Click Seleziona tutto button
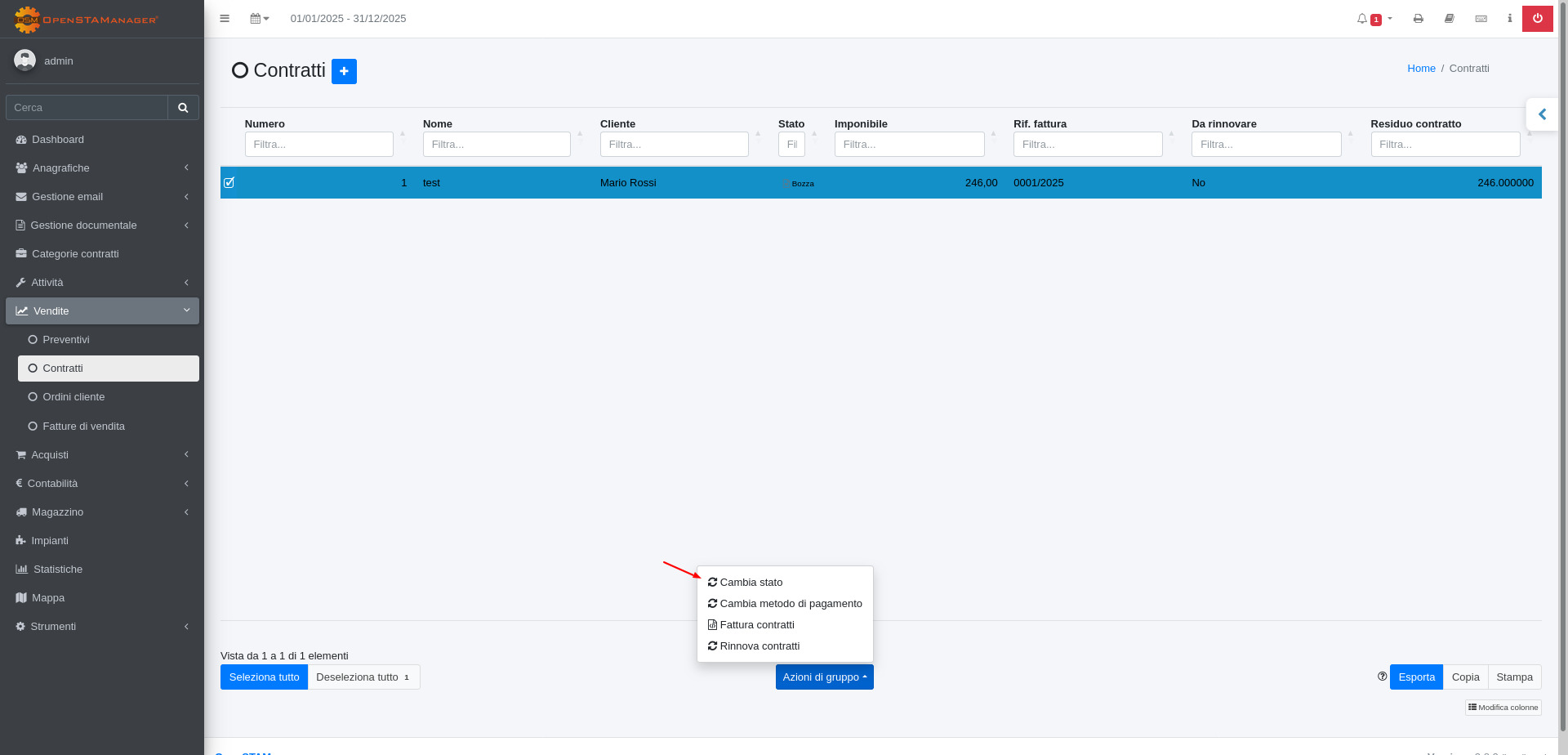This screenshot has height=755, width=1568. tap(264, 677)
